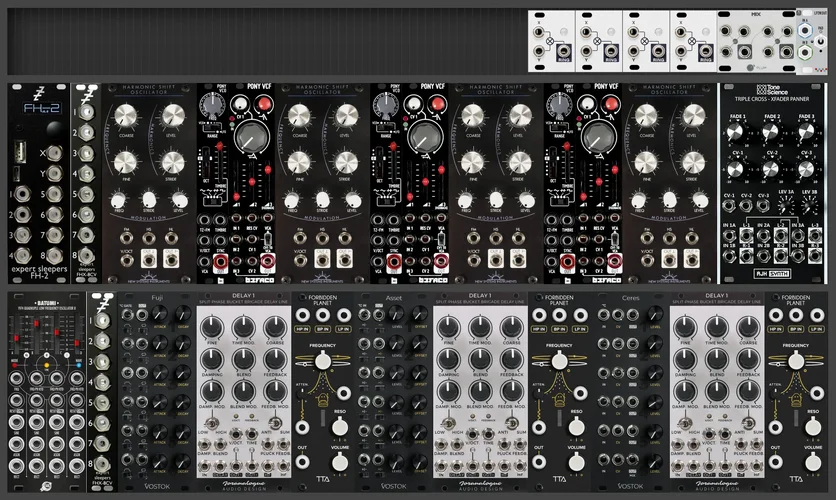Turn Coarse knob on leftmost Harmonic Shift Oscillator
The width and height of the screenshot is (836, 500).
pos(126,115)
